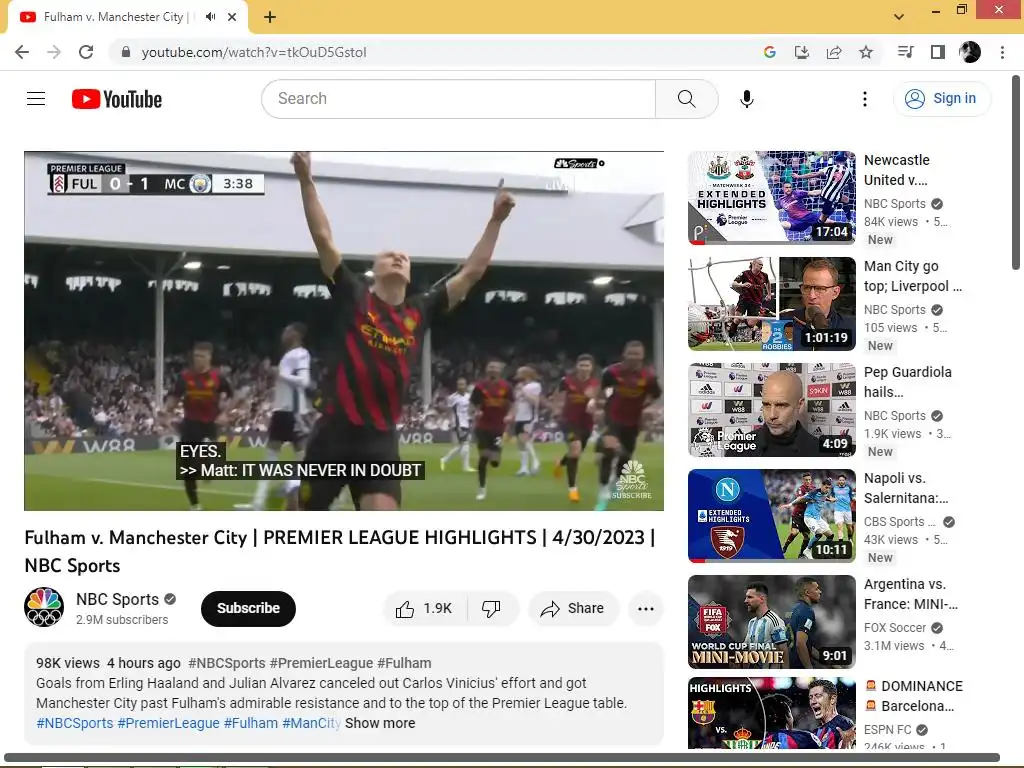Screen dimensions: 1024x768
Task: Click the 98K views text
Action: (x=68, y=663)
